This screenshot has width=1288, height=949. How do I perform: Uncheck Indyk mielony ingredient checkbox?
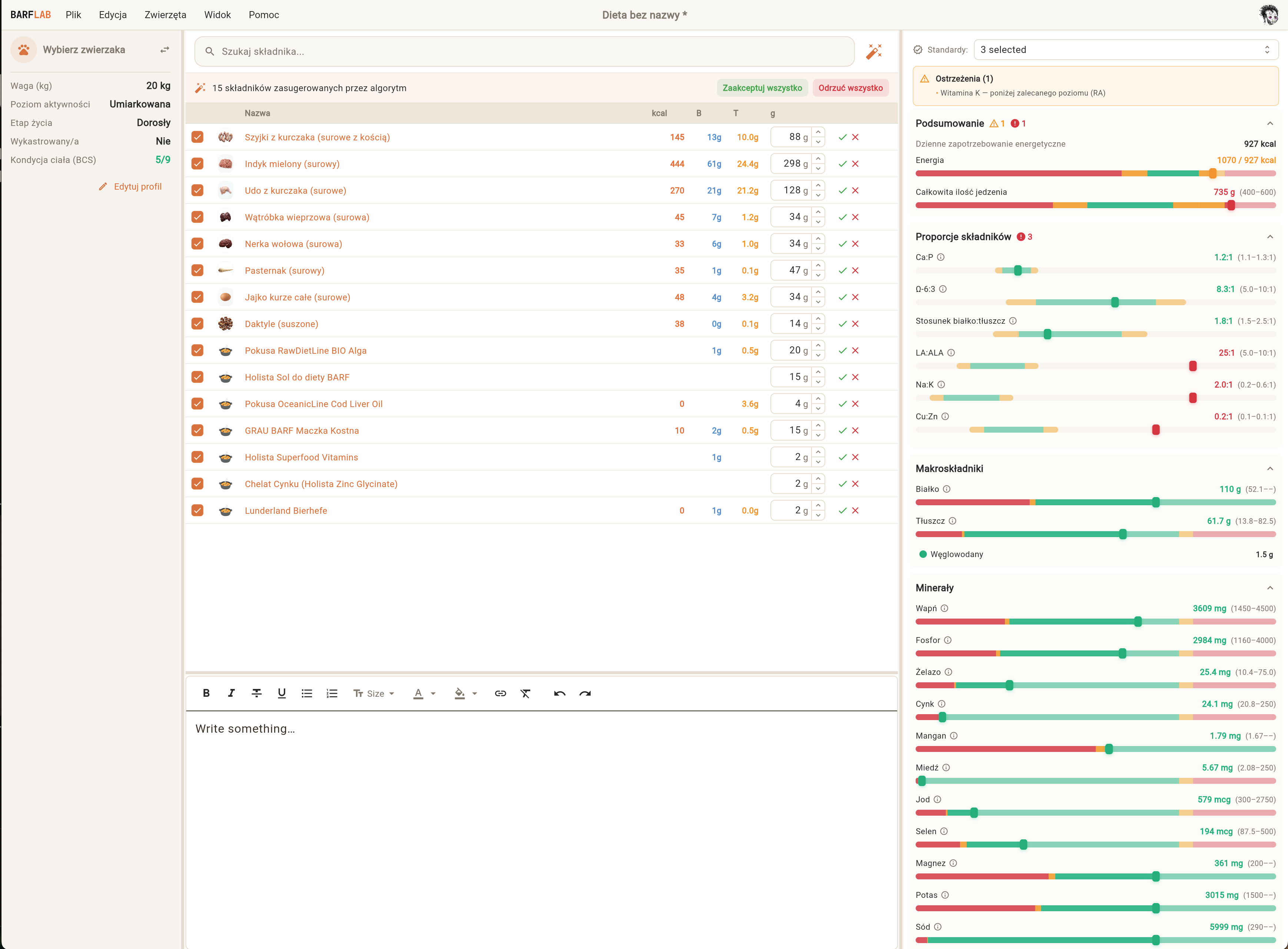point(197,164)
